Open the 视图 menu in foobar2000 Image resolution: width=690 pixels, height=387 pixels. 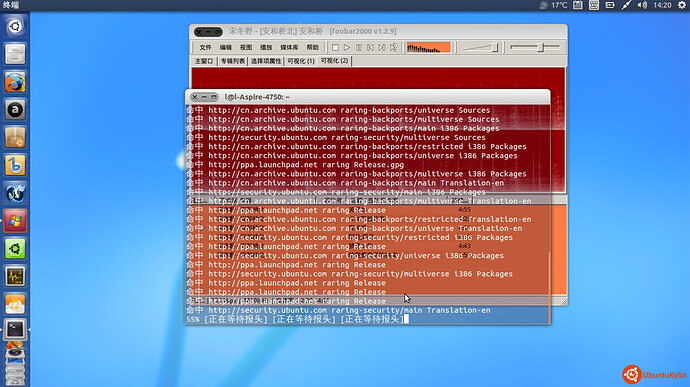point(246,48)
